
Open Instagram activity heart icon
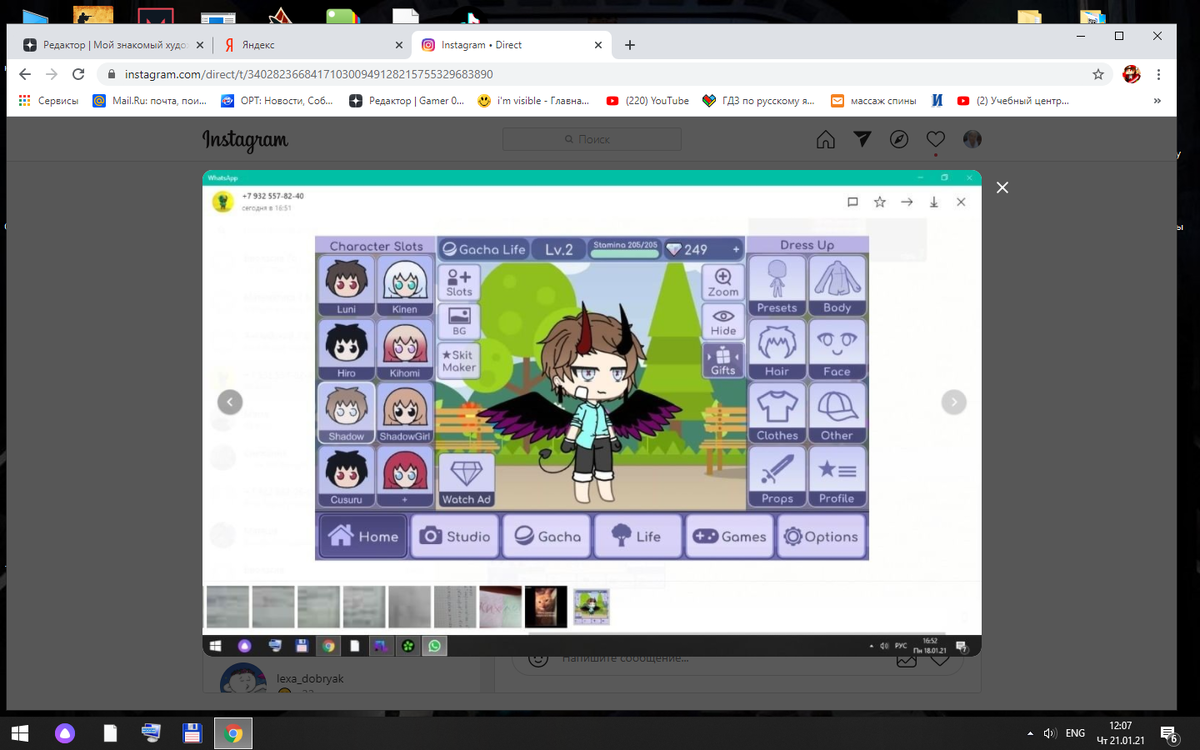click(935, 139)
